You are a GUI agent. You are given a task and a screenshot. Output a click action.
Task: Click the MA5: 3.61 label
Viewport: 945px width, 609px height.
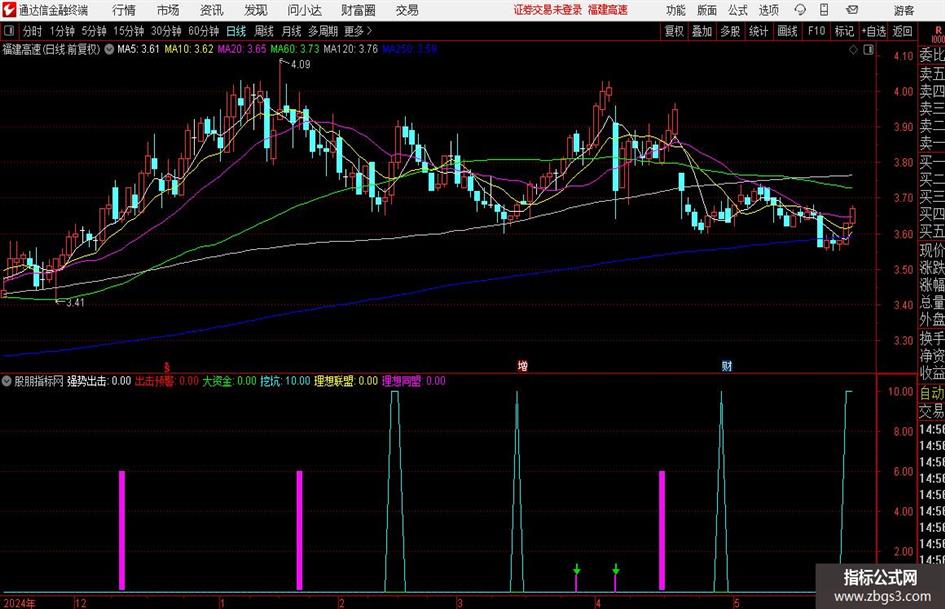[x=139, y=49]
